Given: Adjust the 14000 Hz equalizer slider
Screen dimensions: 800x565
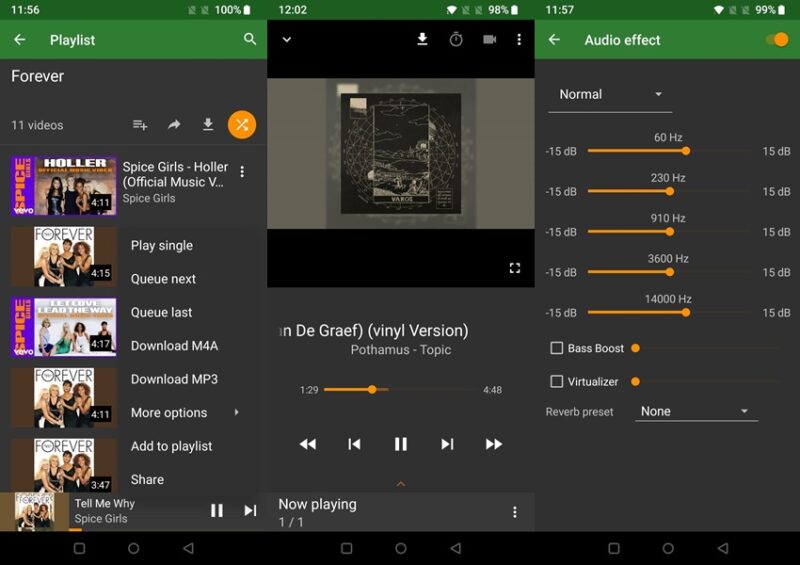Looking at the screenshot, I should pos(669,312).
